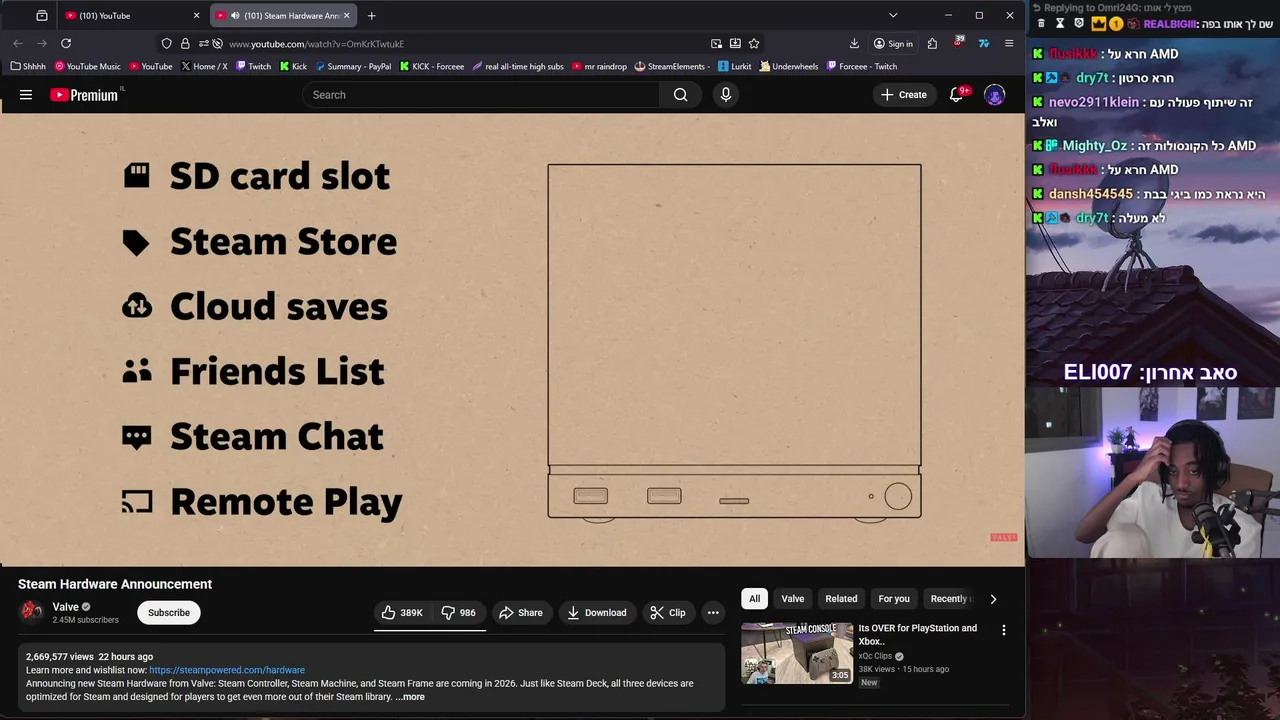
Task: Open the Shhhh bookmarks folder
Action: tap(28, 66)
